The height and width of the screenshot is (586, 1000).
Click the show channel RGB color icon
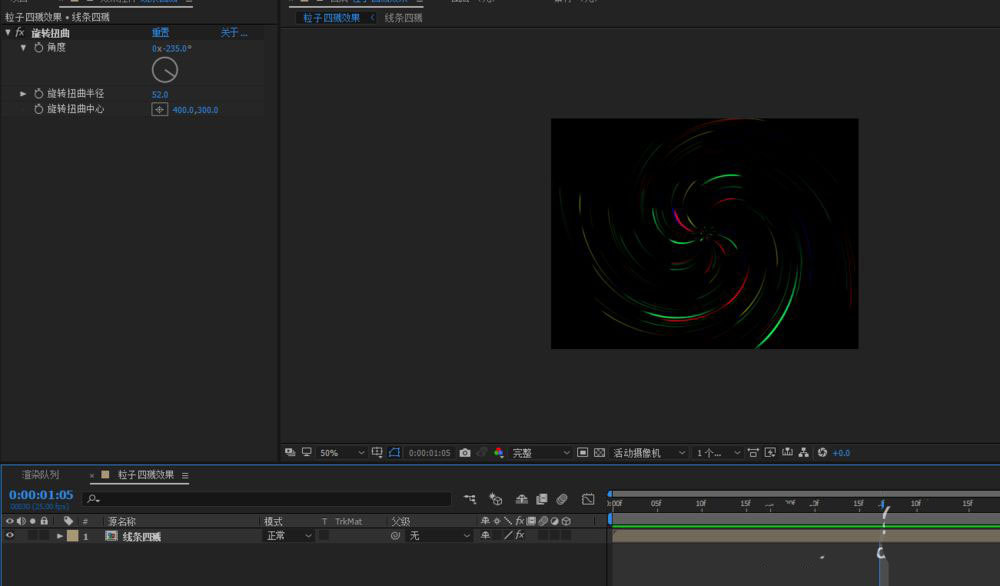point(499,453)
